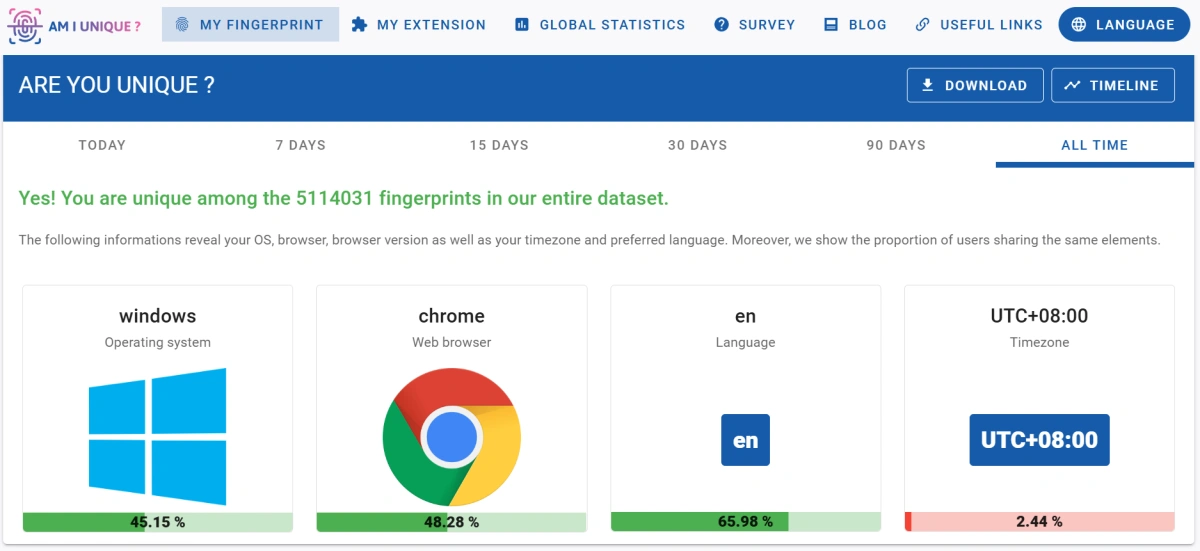This screenshot has height=551, width=1200.
Task: Click the 45.15 % Windows share bar
Action: 157,522
